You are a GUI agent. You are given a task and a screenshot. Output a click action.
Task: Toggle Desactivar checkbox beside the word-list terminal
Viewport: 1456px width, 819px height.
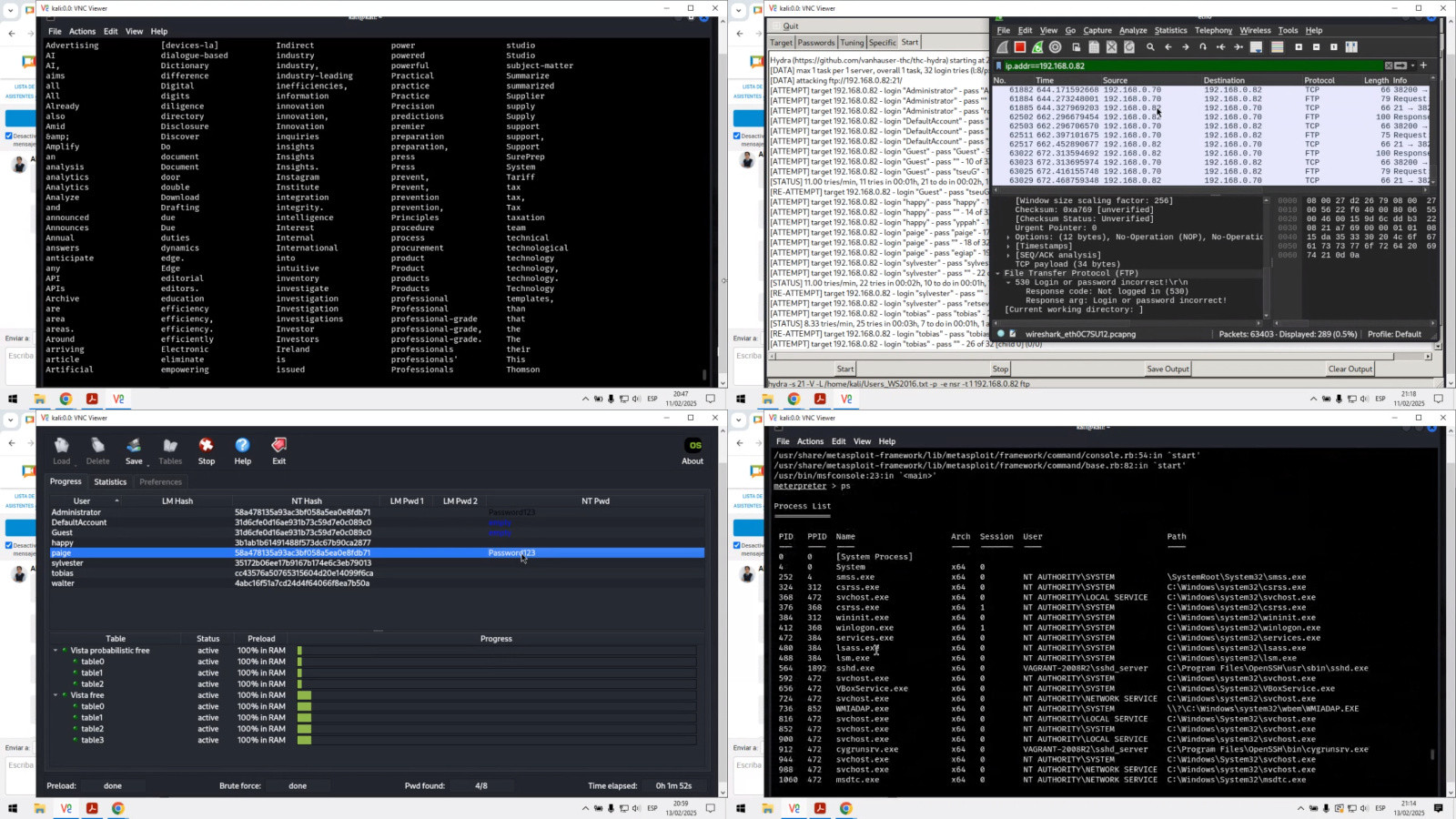point(9,136)
